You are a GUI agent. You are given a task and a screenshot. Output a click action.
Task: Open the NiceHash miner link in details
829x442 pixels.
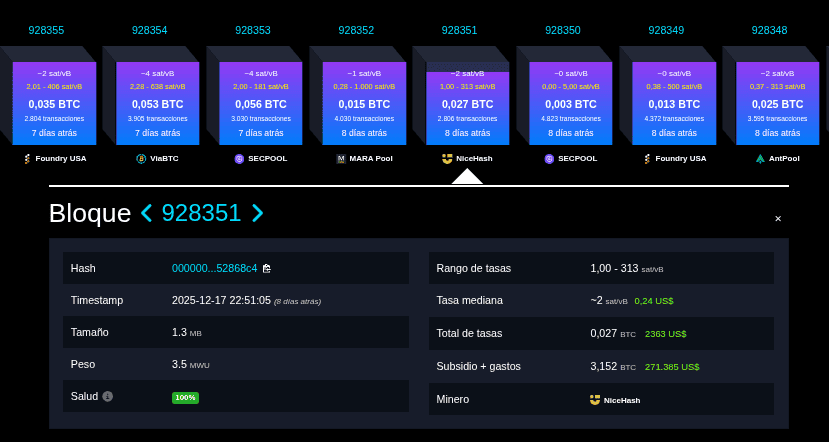click(621, 400)
